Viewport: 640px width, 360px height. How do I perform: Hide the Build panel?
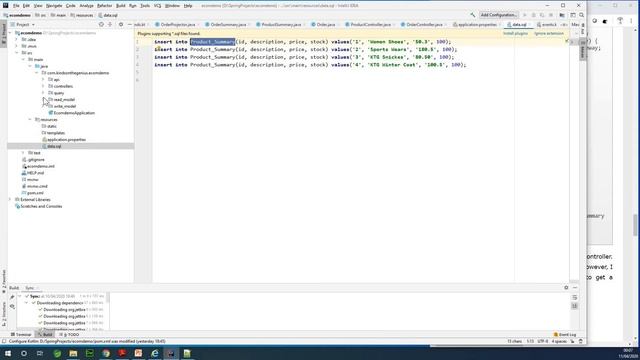point(575,288)
